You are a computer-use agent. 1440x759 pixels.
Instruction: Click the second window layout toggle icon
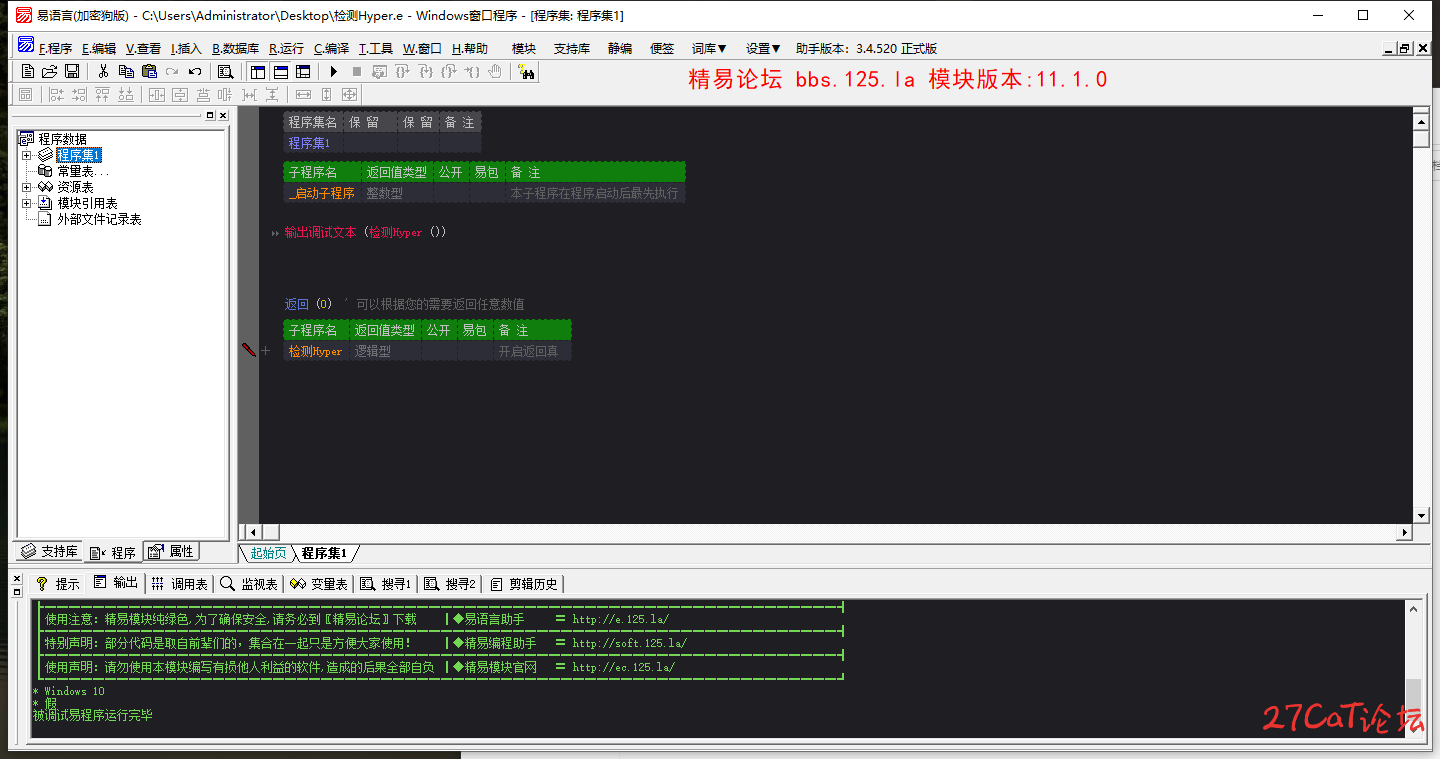pos(281,71)
